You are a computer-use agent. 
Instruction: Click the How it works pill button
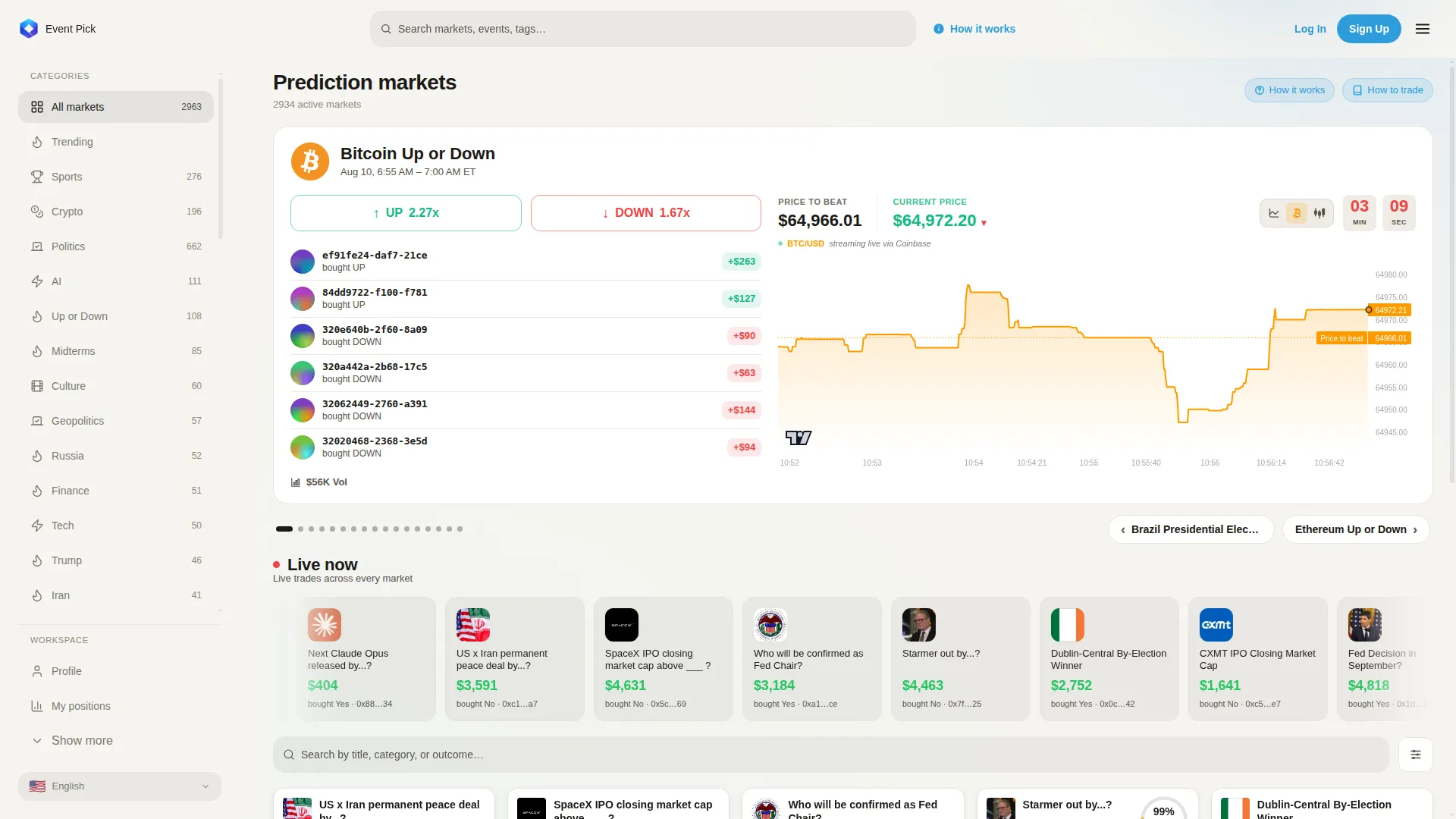(x=1289, y=90)
